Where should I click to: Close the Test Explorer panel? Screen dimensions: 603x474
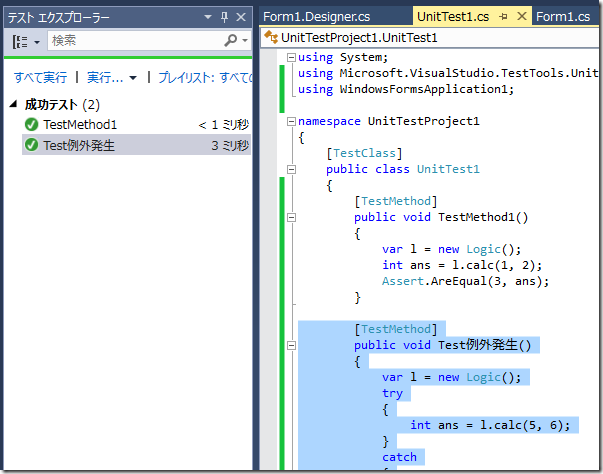(x=241, y=17)
